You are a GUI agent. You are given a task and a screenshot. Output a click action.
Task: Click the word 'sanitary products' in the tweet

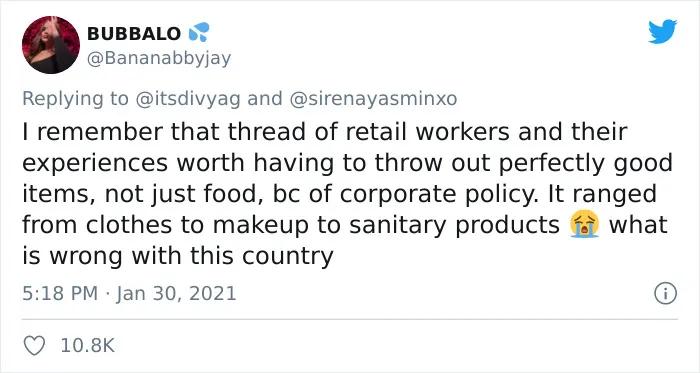(x=454, y=225)
